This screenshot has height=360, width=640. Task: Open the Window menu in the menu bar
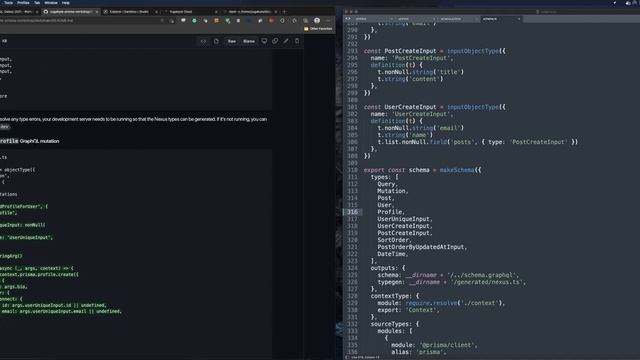coord(51,3)
